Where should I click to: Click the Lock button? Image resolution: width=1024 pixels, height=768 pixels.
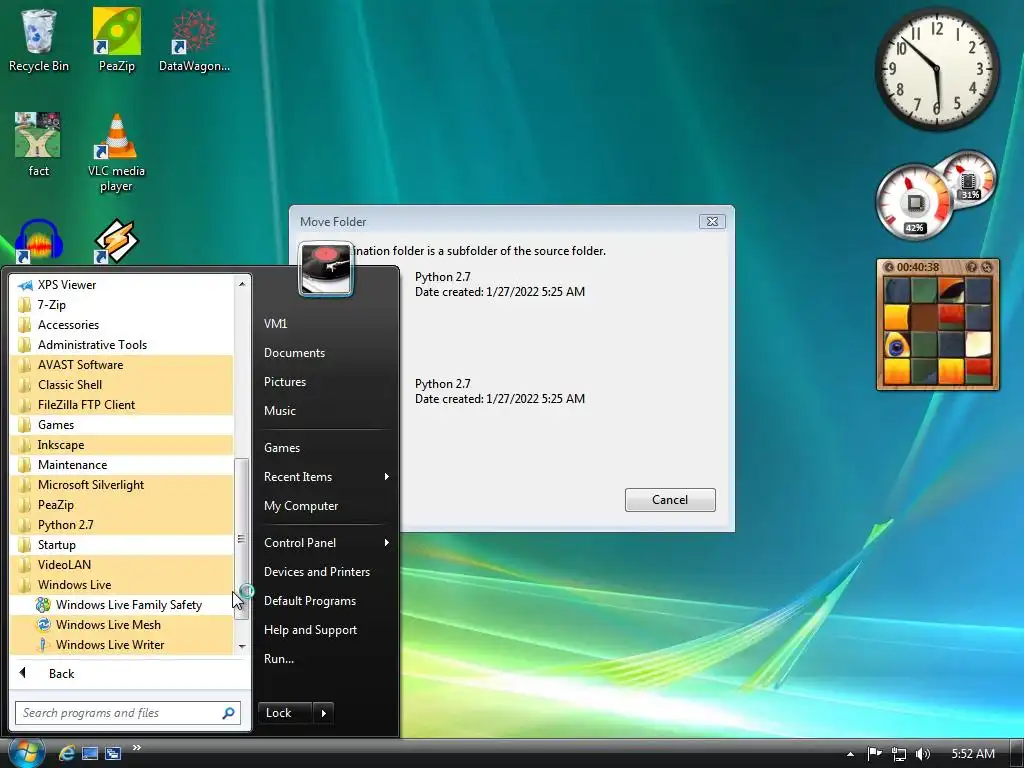285,713
